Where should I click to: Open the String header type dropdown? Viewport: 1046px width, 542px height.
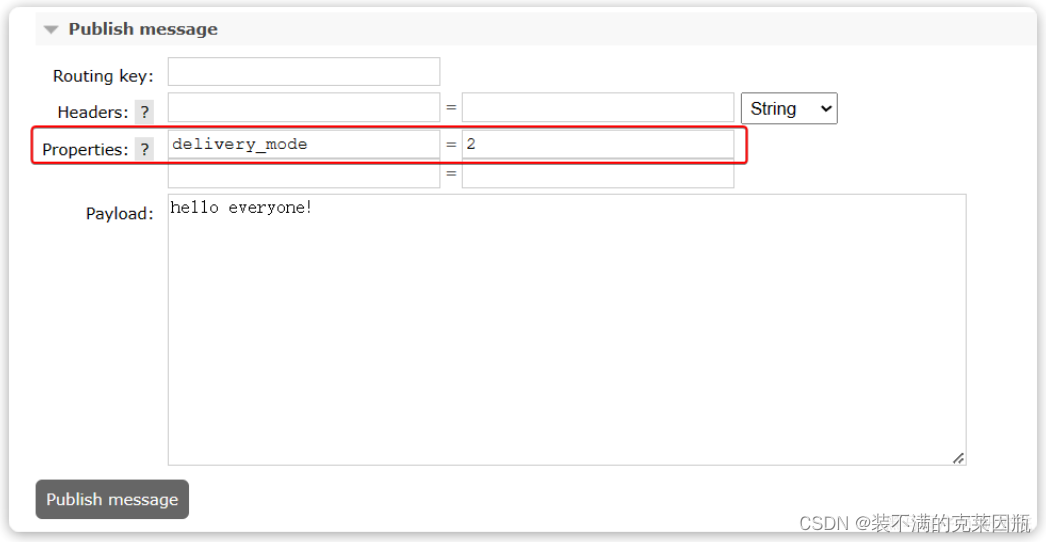click(x=788, y=109)
